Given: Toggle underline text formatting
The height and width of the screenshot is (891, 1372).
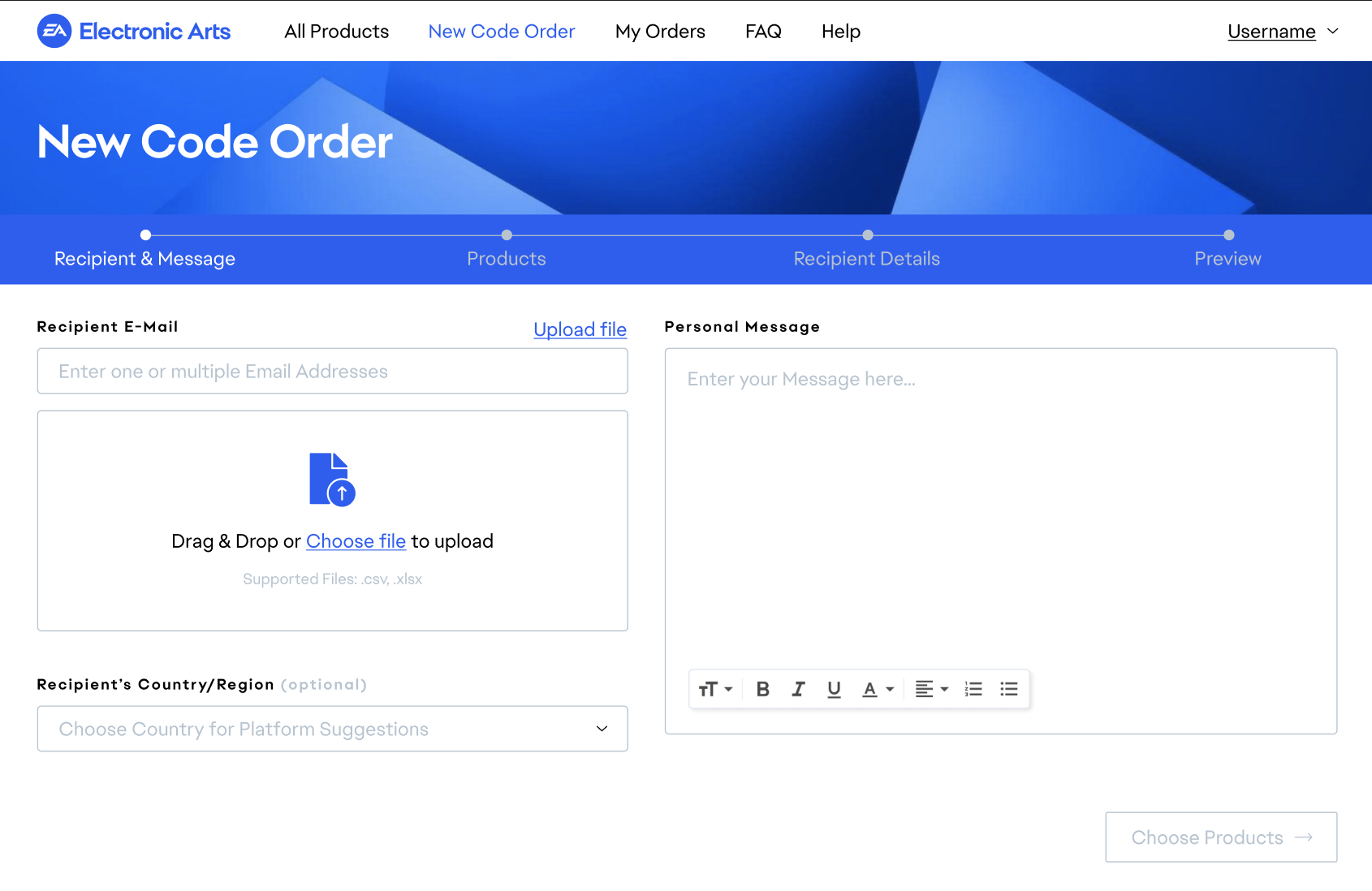Looking at the screenshot, I should coord(834,689).
